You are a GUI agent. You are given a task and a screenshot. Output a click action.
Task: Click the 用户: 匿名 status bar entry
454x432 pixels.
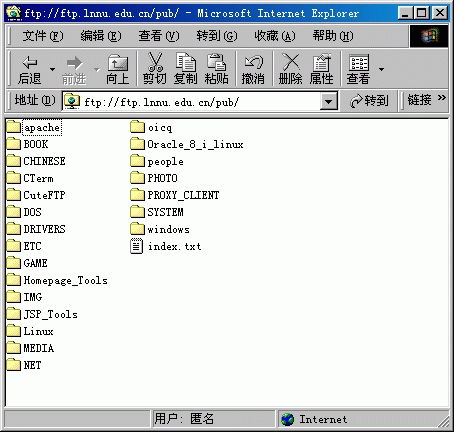(184, 419)
